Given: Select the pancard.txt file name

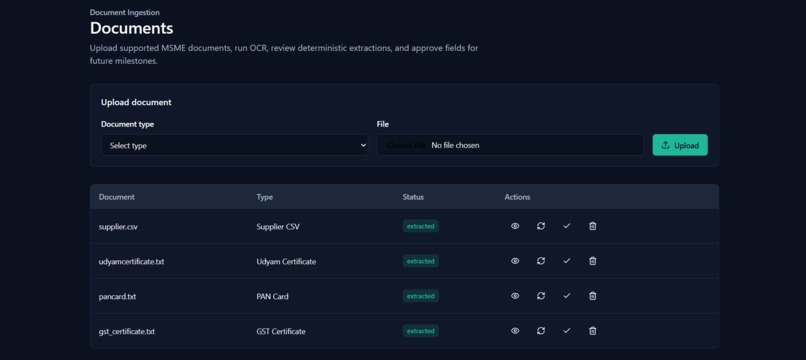Looking at the screenshot, I should 117,296.
